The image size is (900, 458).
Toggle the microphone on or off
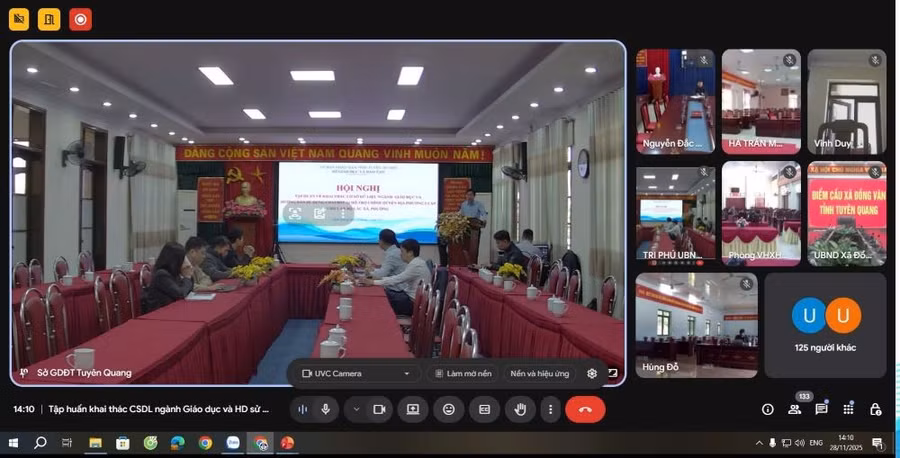tap(325, 409)
